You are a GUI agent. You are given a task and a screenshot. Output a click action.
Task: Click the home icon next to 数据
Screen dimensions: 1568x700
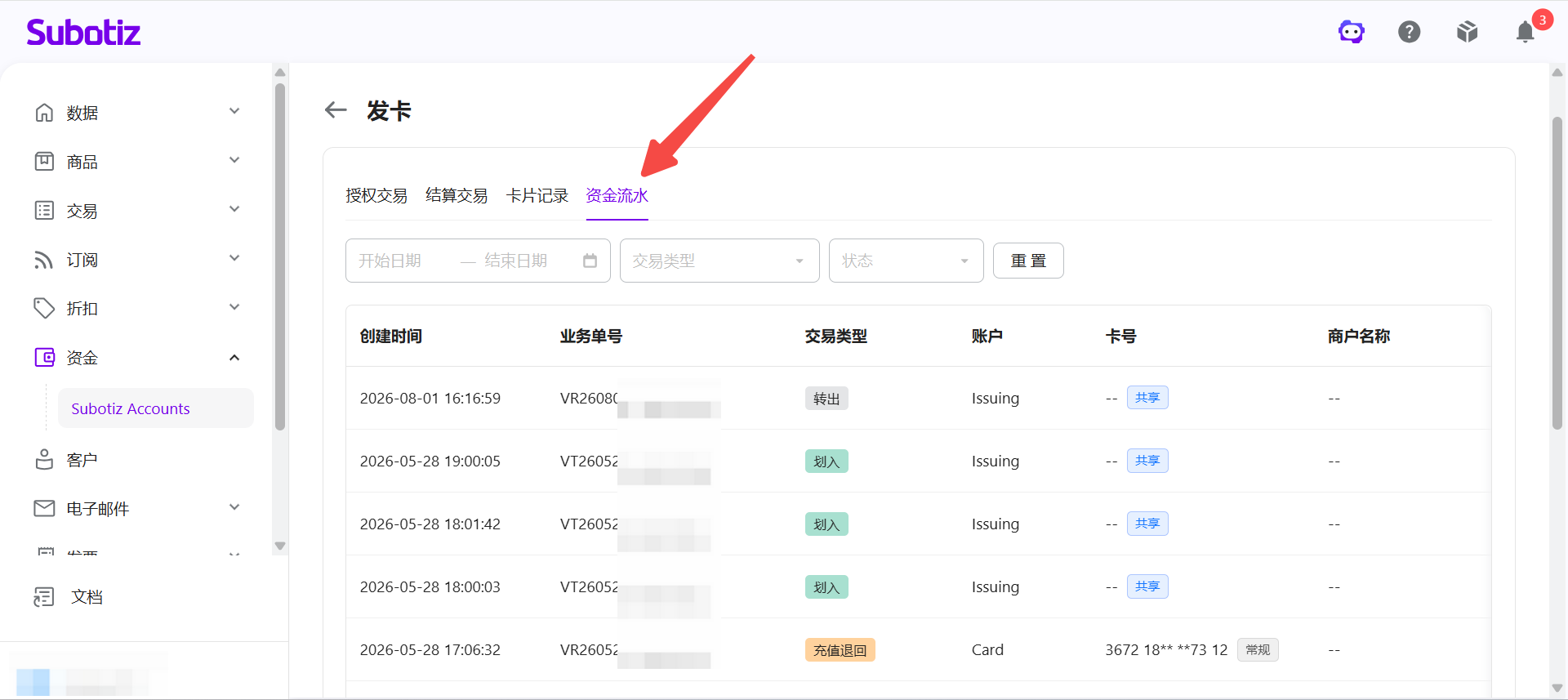pos(44,113)
